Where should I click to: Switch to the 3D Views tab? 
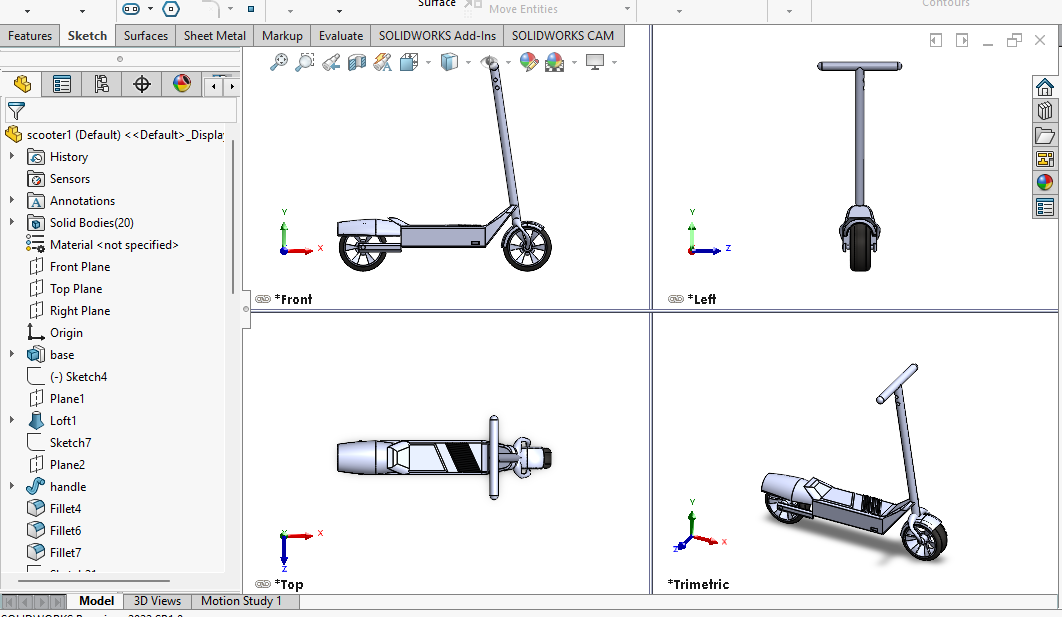(157, 601)
